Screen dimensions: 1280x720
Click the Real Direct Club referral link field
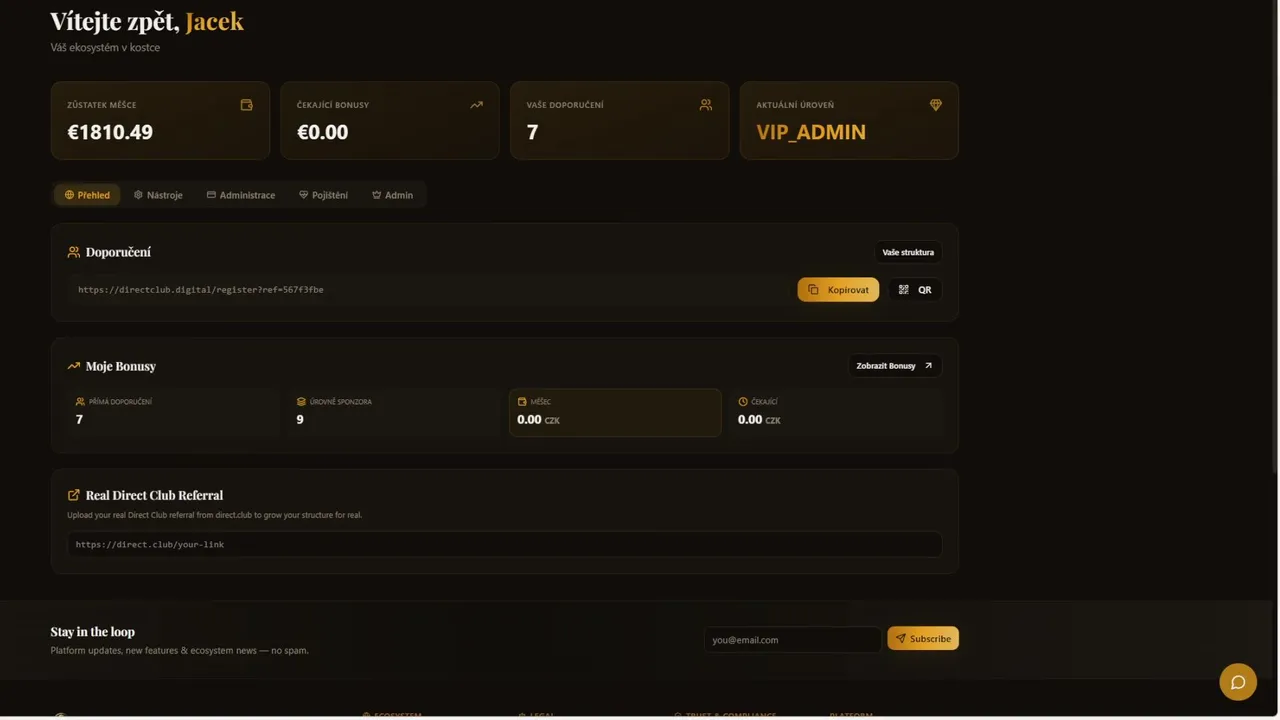(504, 544)
